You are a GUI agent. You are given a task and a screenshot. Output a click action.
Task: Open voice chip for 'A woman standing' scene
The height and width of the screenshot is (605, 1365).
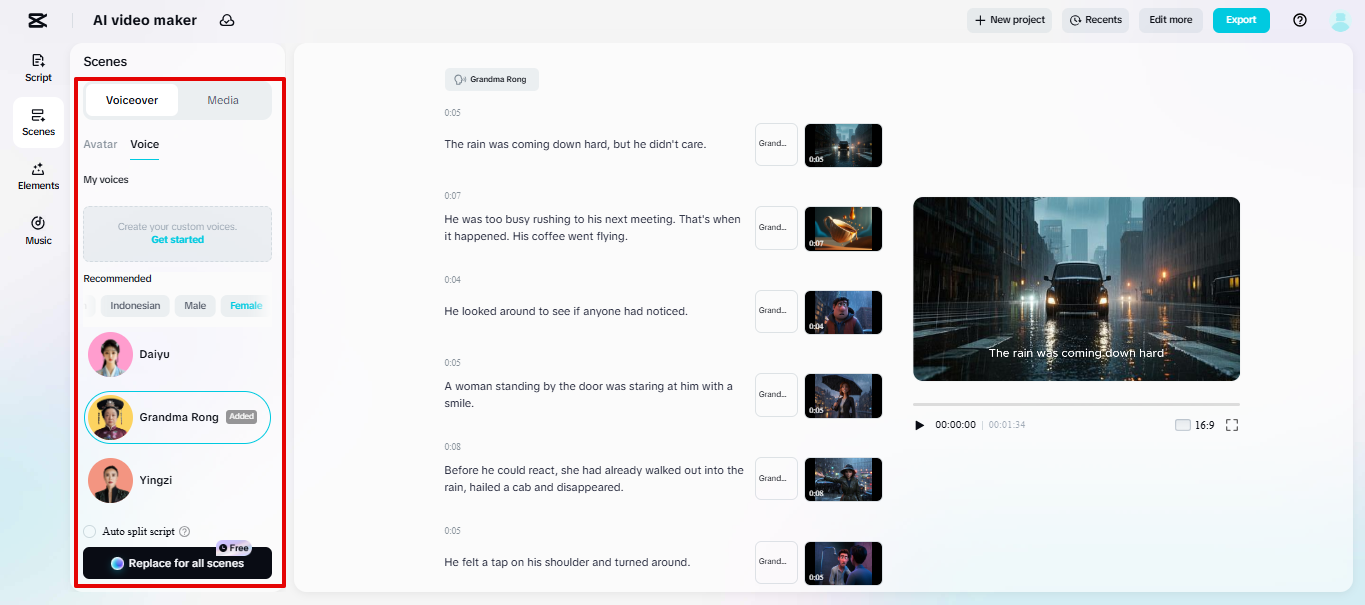point(776,395)
